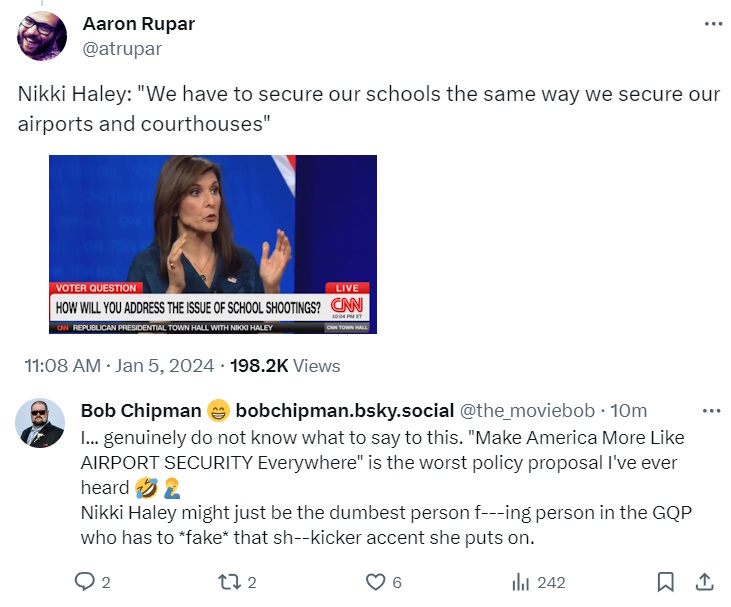
Task: Play the Nikki Haley CNN town hall video
Action: [x=213, y=244]
